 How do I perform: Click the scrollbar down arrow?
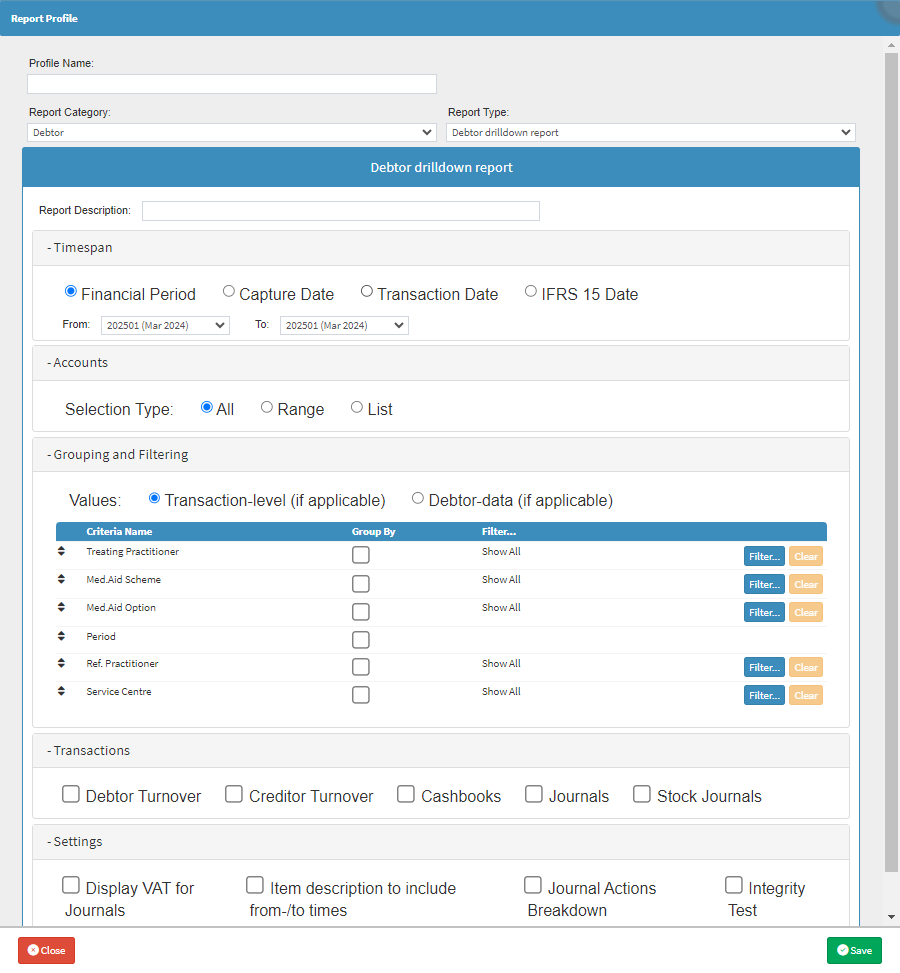[891, 917]
